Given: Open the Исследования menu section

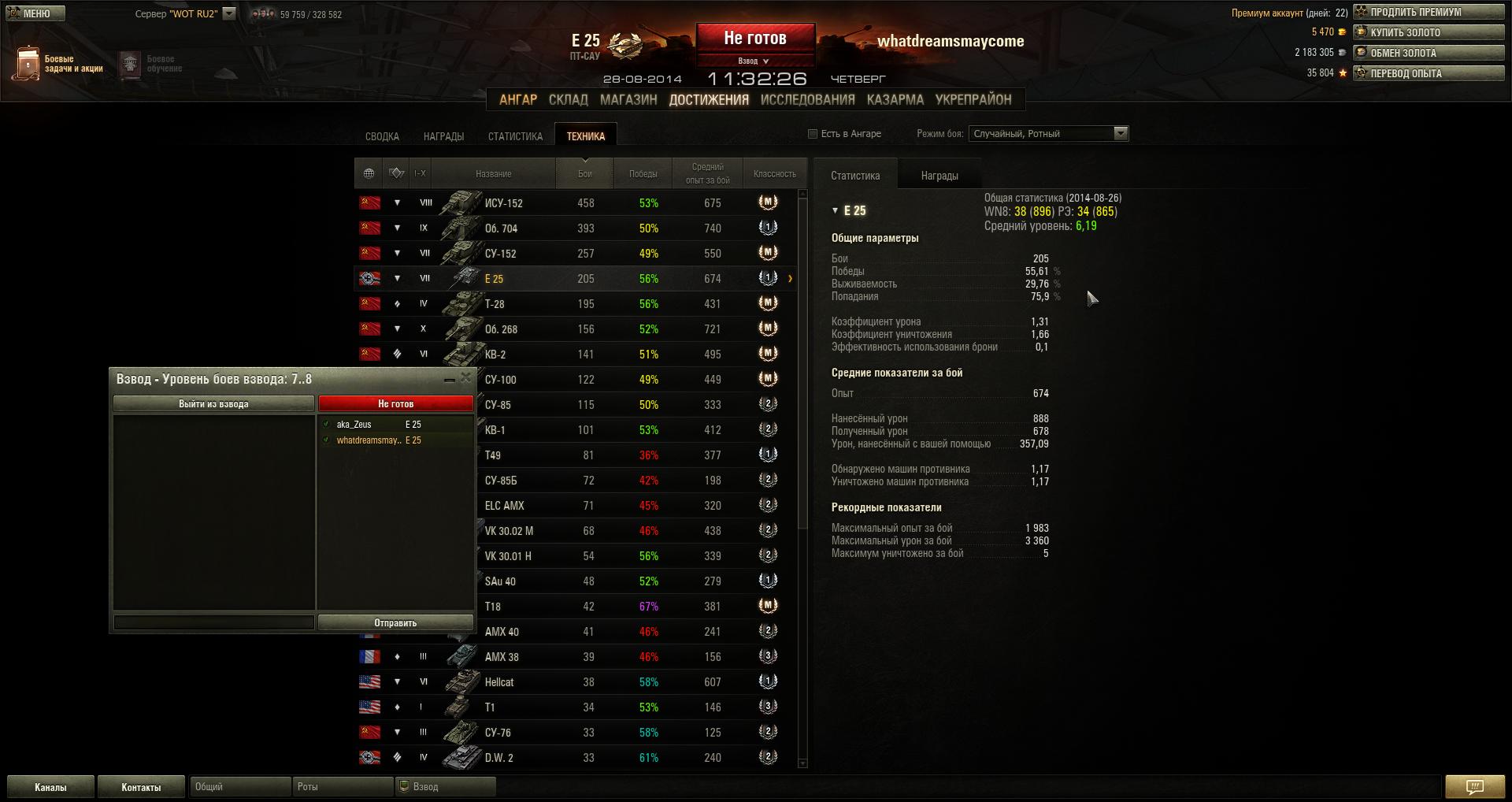Looking at the screenshot, I should point(807,100).
